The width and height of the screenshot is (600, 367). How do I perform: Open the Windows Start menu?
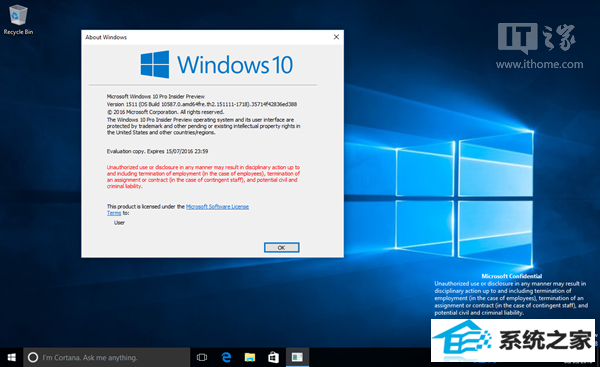tap(11, 357)
